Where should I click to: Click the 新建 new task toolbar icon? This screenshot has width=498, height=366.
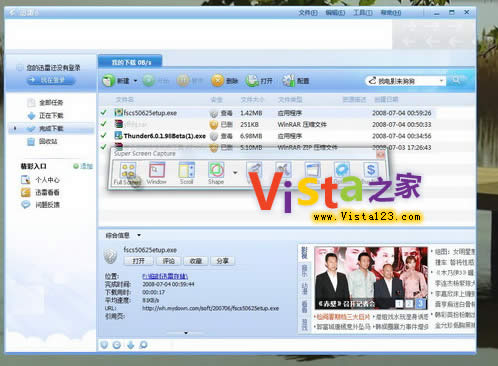point(109,81)
